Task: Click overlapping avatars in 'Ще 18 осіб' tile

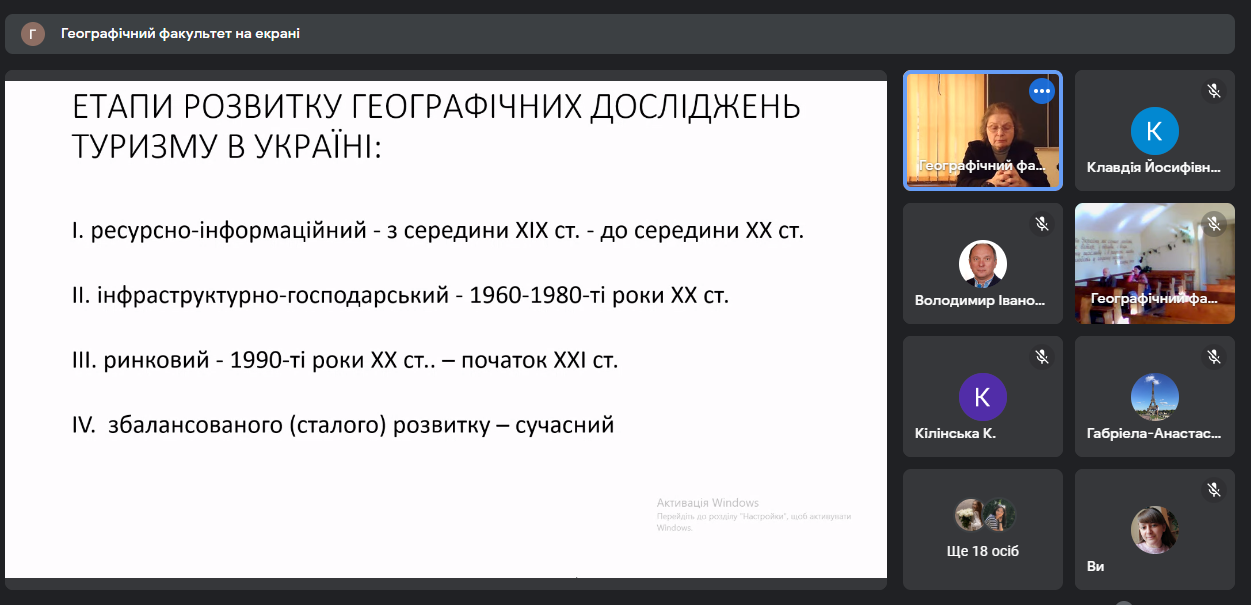Action: (x=985, y=515)
